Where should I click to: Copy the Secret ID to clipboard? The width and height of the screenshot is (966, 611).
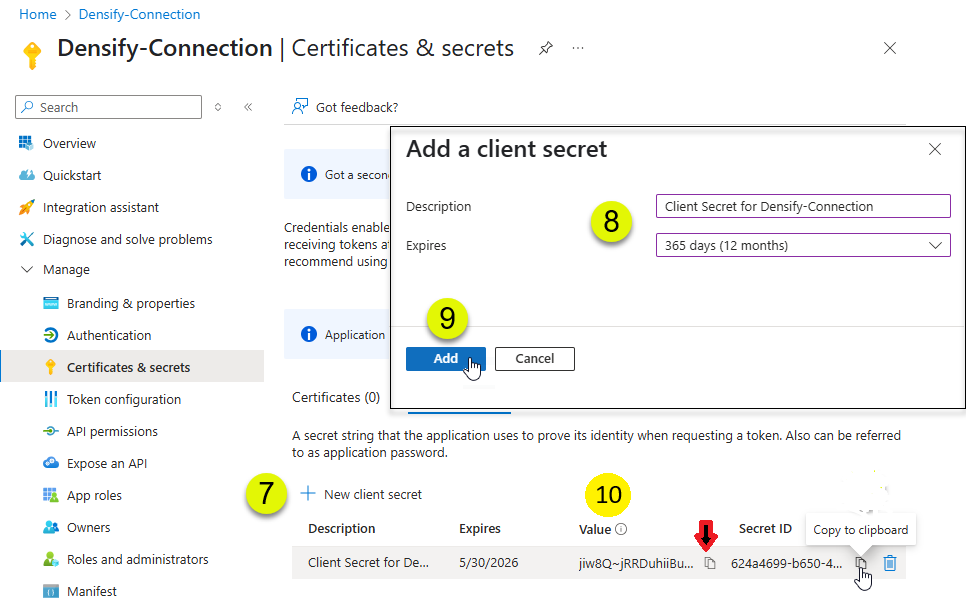(x=861, y=562)
